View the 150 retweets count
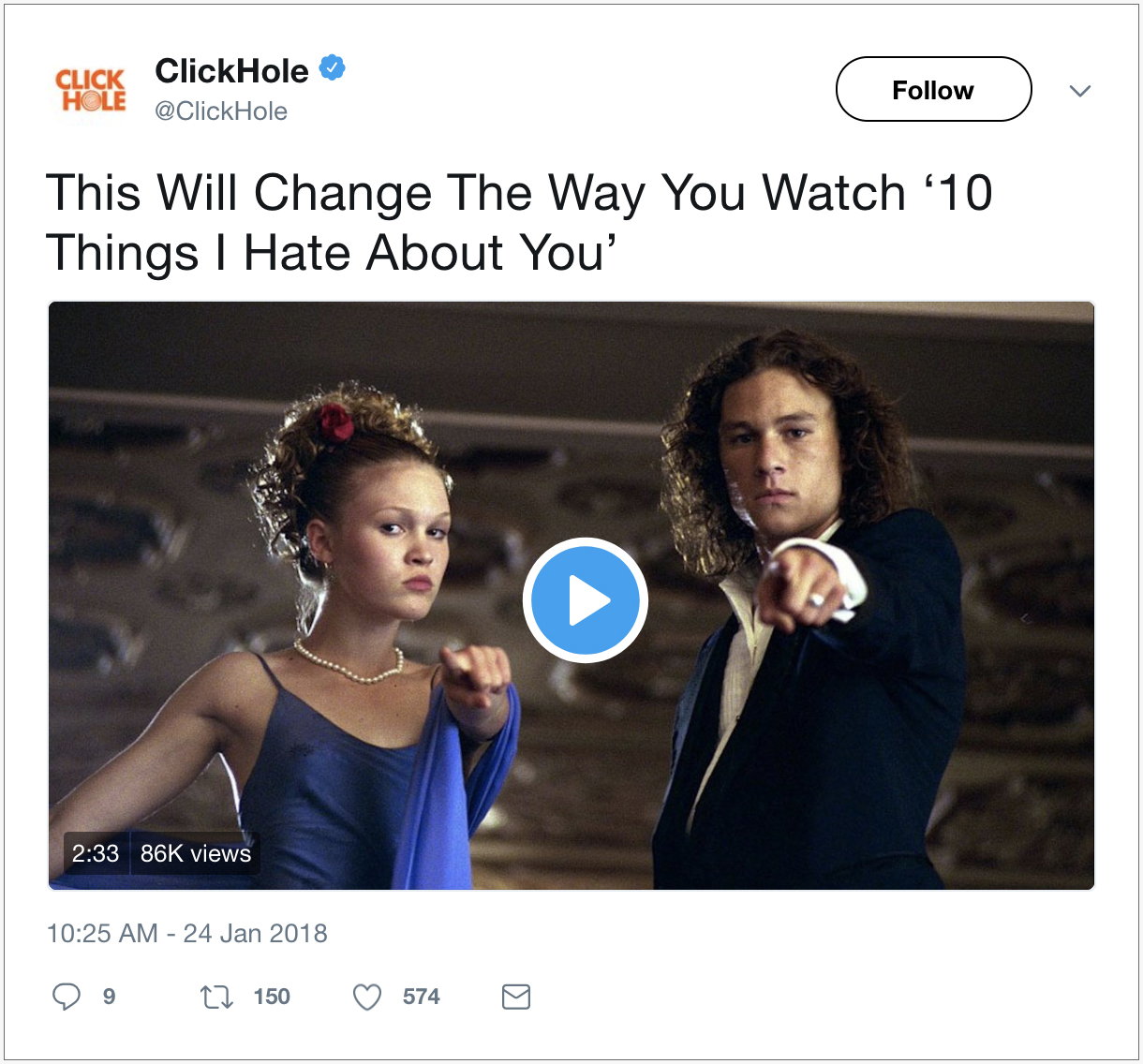Screen dimensions: 1143x1064 [272, 997]
